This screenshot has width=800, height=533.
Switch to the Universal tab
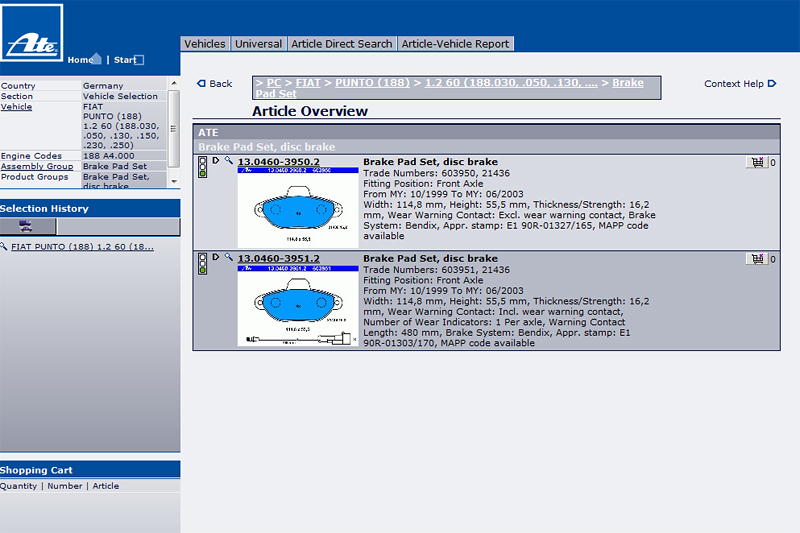(258, 44)
